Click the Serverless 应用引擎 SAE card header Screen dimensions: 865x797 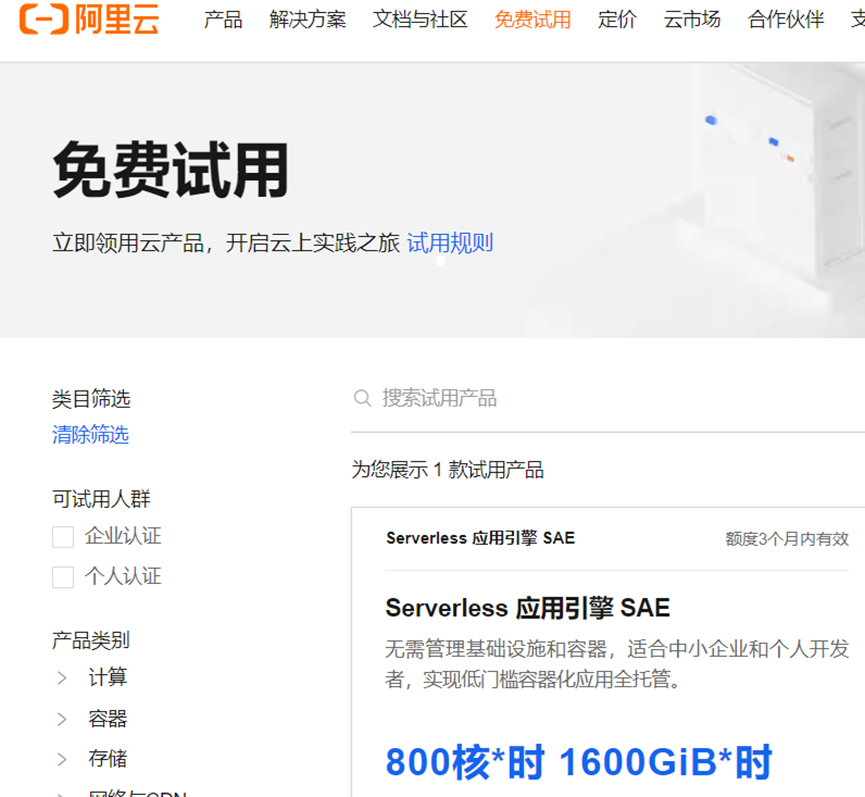click(x=480, y=538)
